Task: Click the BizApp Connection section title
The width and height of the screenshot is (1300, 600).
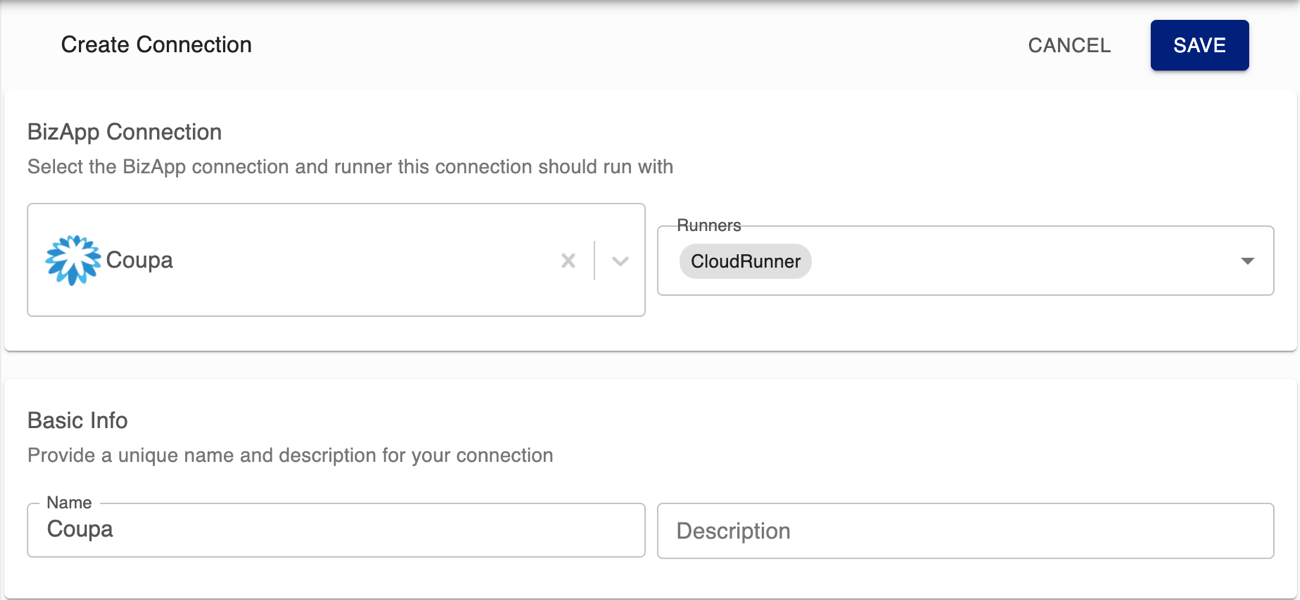Action: (122, 131)
